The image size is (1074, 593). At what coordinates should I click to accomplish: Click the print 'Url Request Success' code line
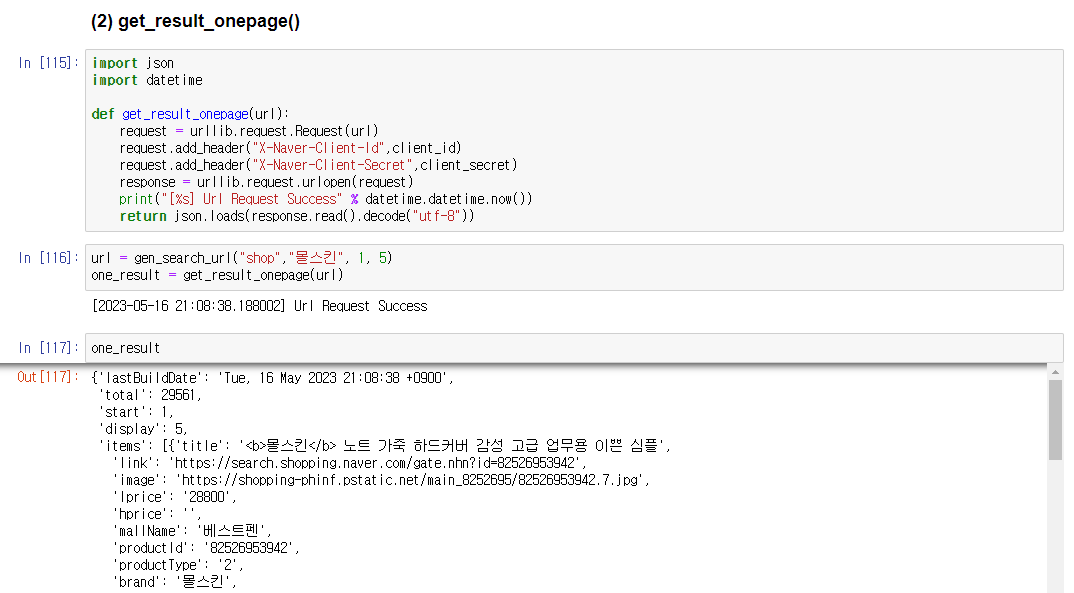[325, 199]
